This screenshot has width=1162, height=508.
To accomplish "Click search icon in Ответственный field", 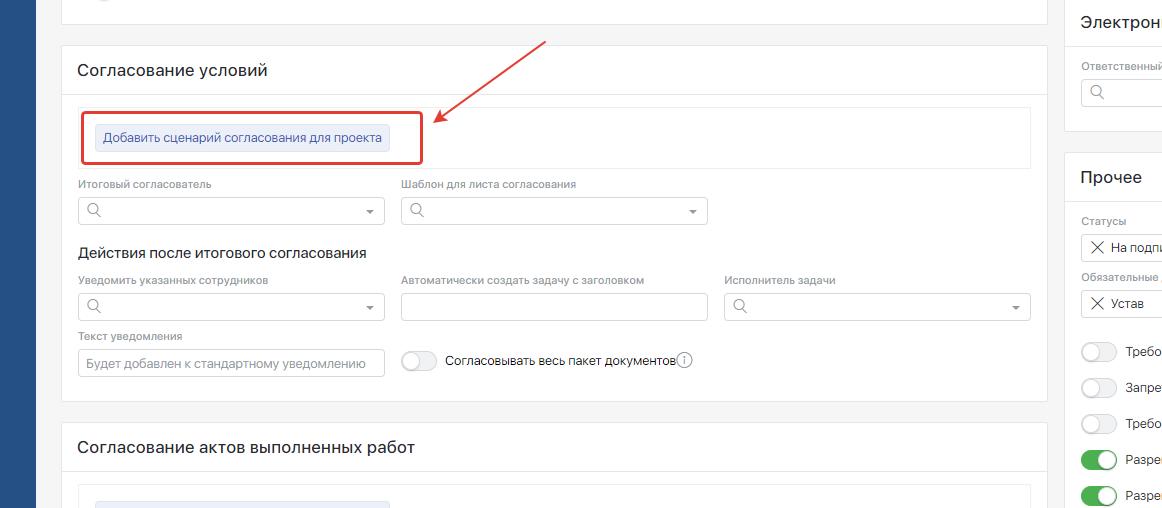I will pos(1097,93).
